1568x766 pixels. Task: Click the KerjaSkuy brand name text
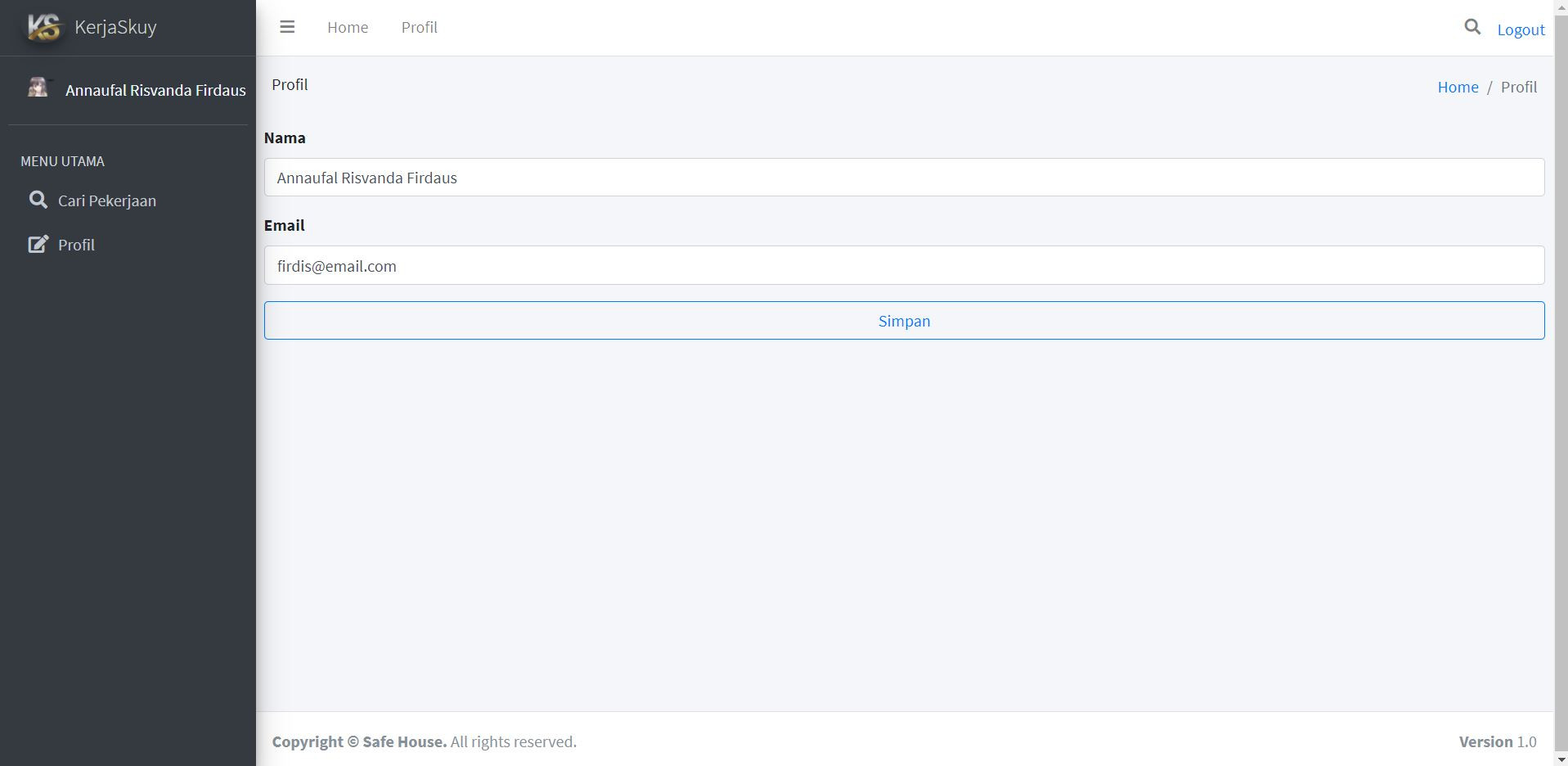[x=115, y=27]
